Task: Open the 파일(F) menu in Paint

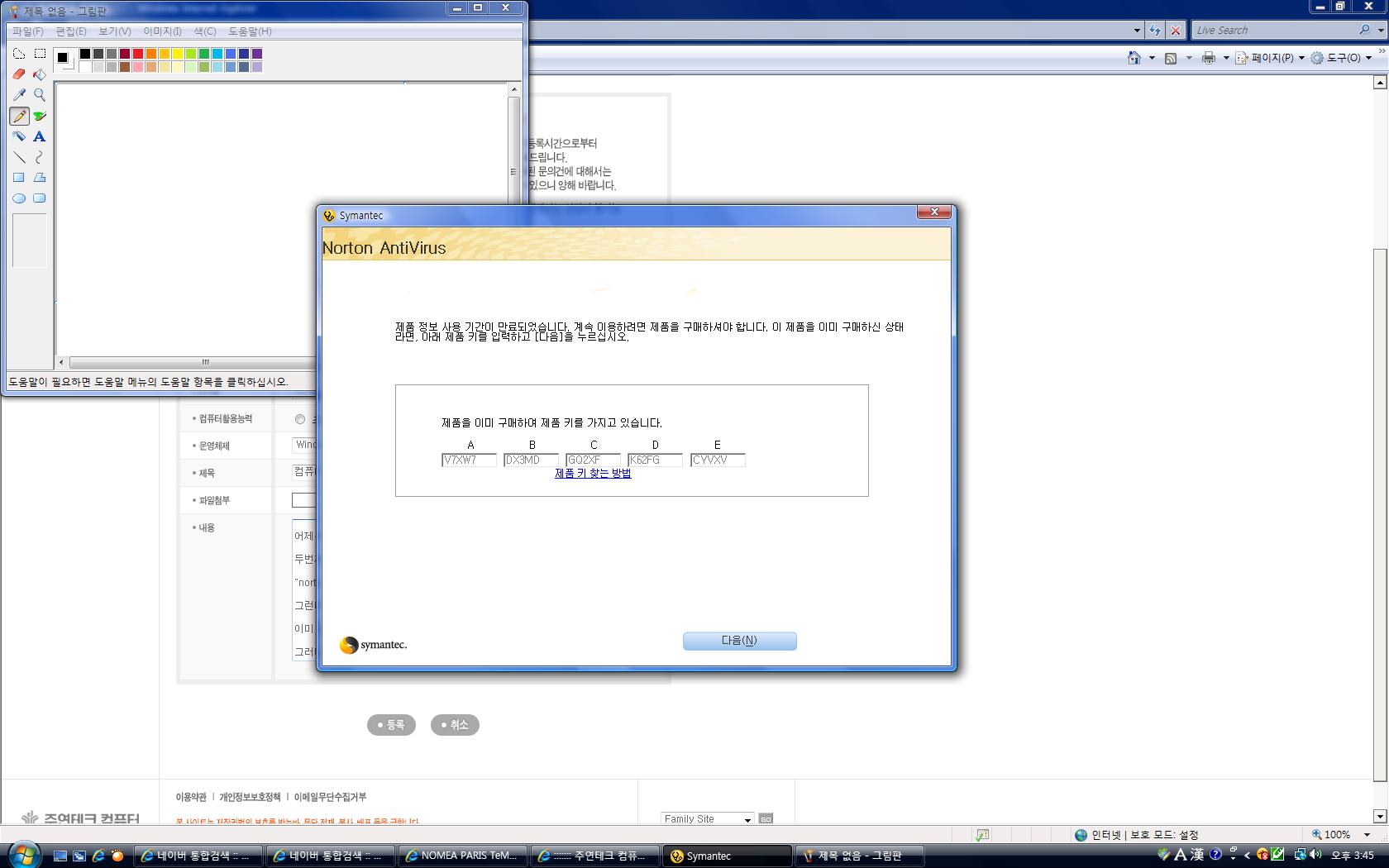Action: [x=27, y=31]
